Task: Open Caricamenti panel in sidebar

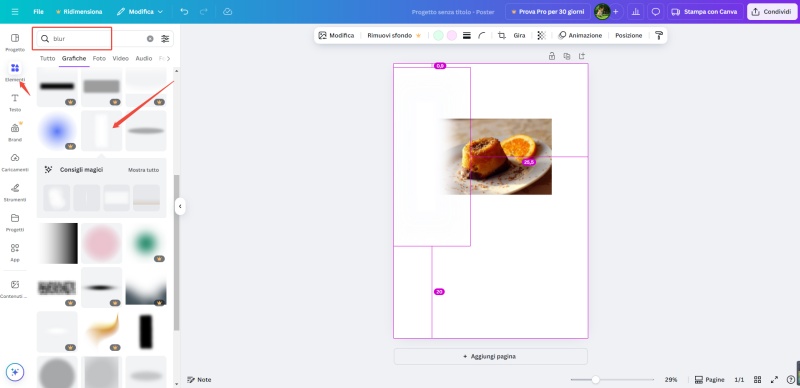Action: point(15,162)
